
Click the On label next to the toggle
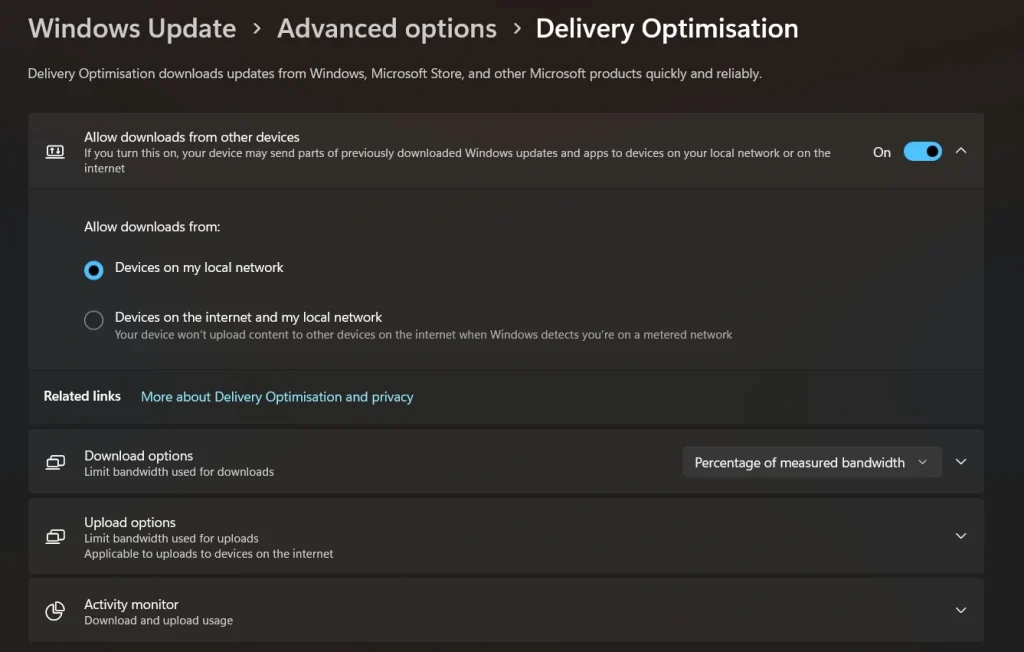click(881, 152)
